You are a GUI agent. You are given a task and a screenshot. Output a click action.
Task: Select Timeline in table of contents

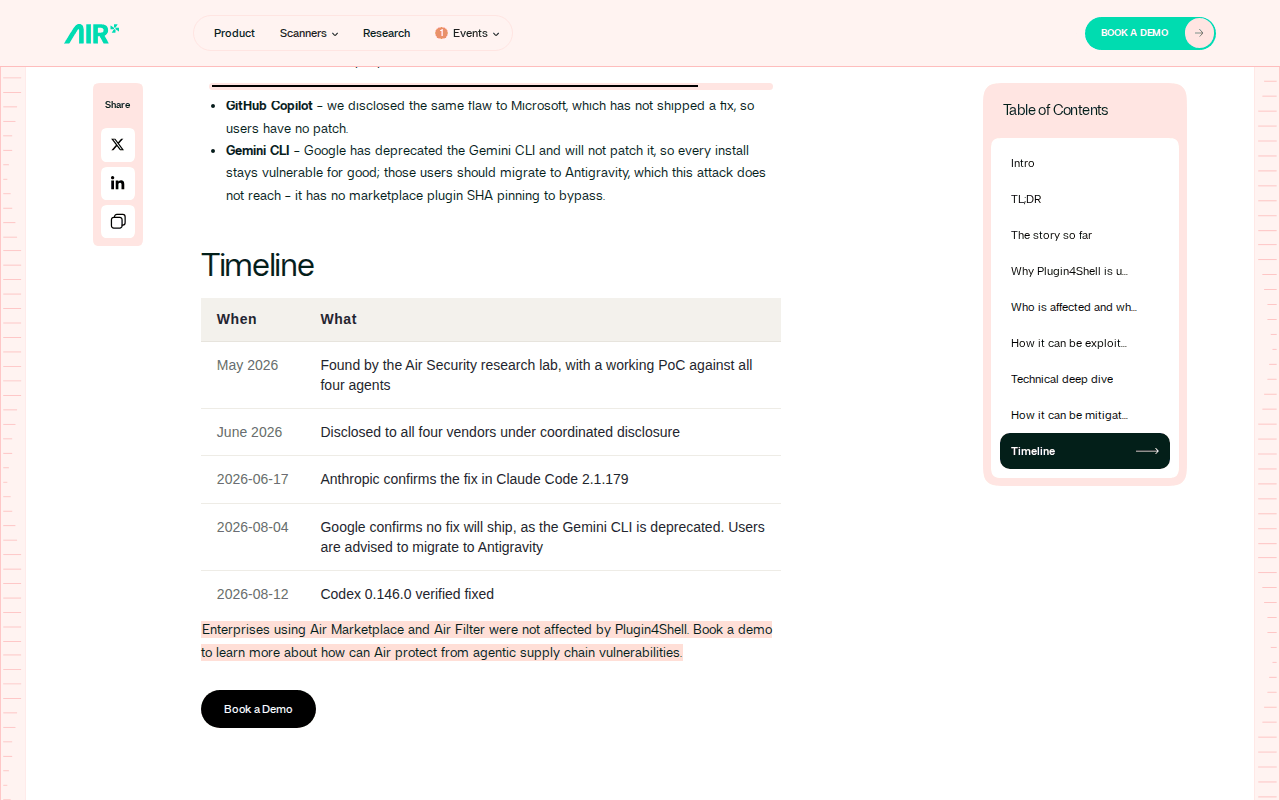1085,451
